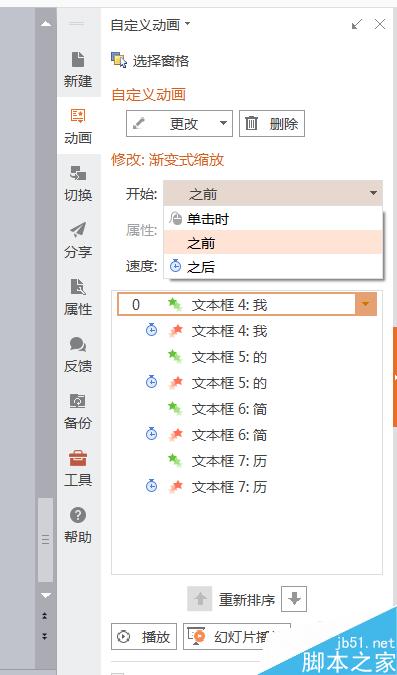
Task: Click the 删除 delete button
Action: (x=272, y=124)
